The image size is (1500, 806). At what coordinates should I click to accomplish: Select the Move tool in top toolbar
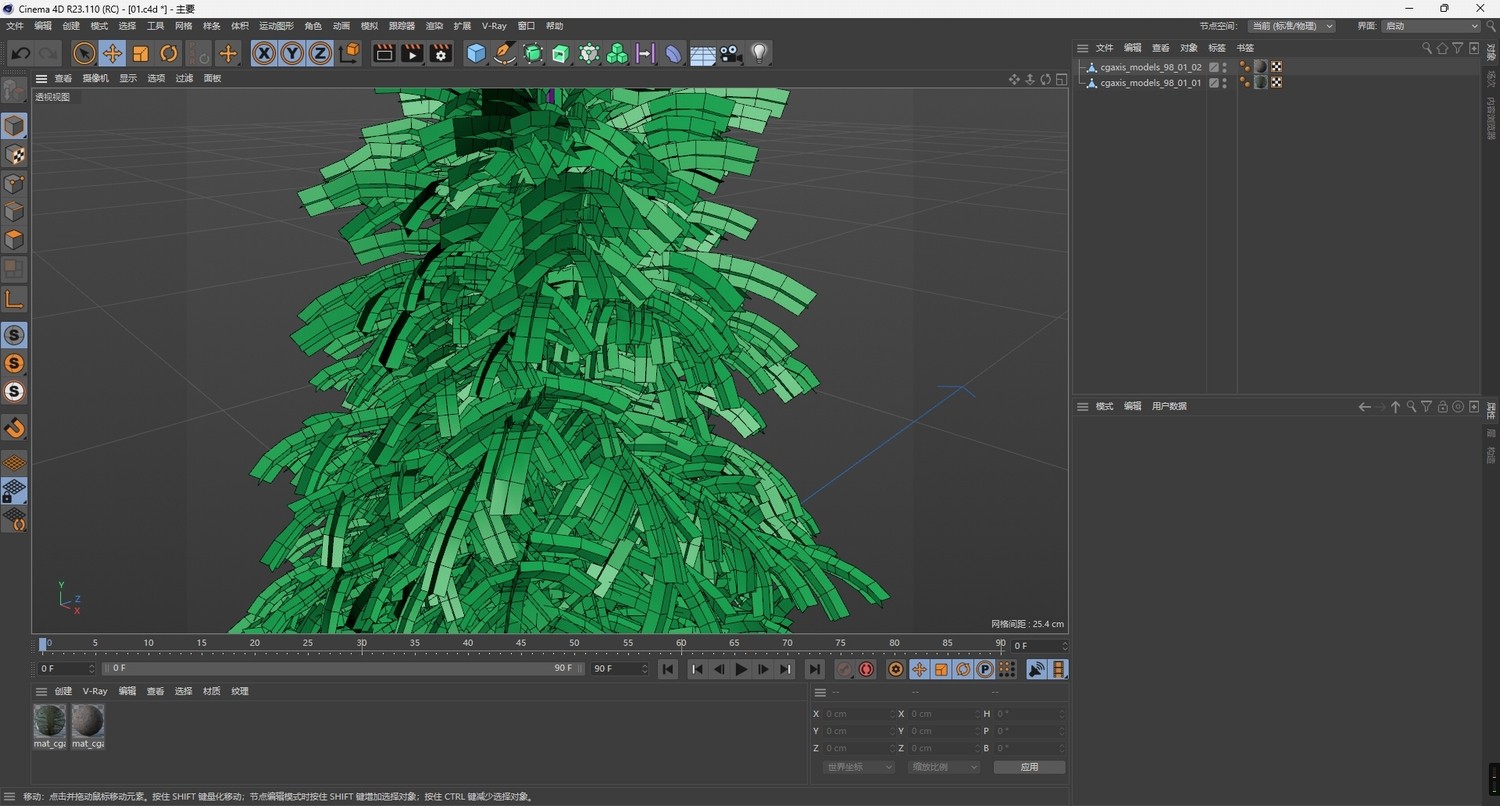click(x=112, y=54)
